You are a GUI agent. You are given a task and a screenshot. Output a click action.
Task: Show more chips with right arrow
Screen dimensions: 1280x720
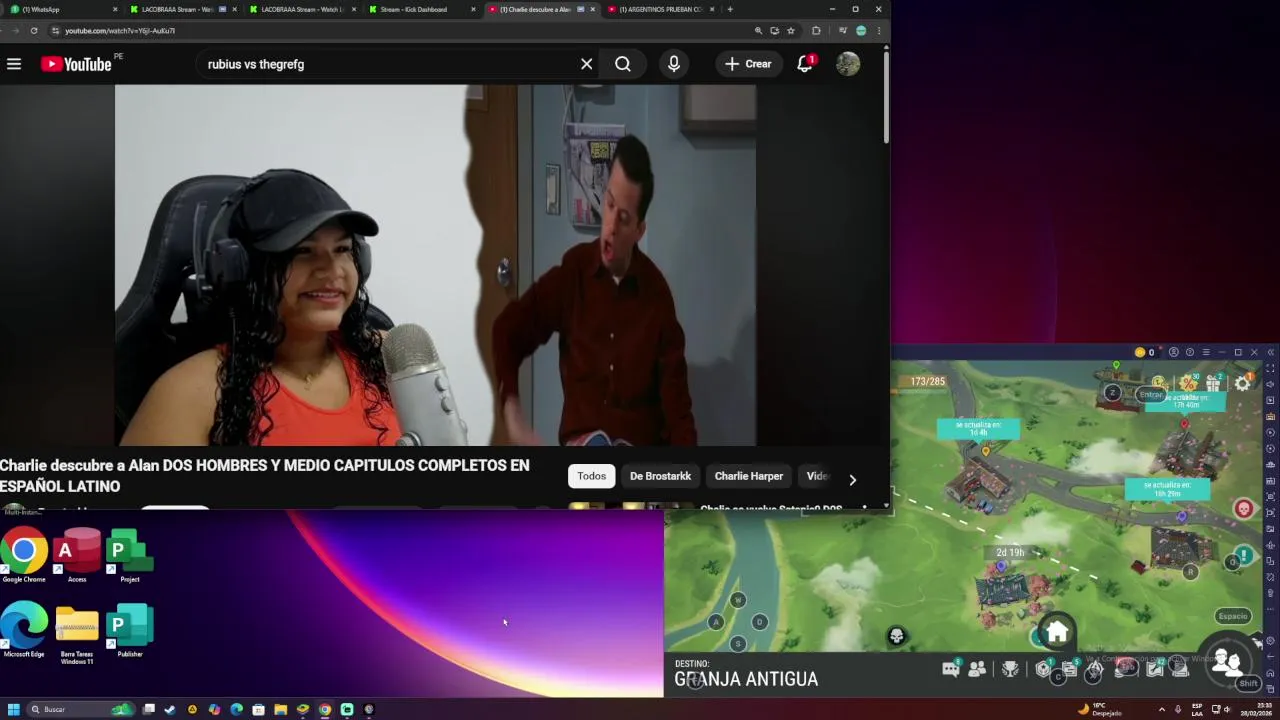pos(852,480)
